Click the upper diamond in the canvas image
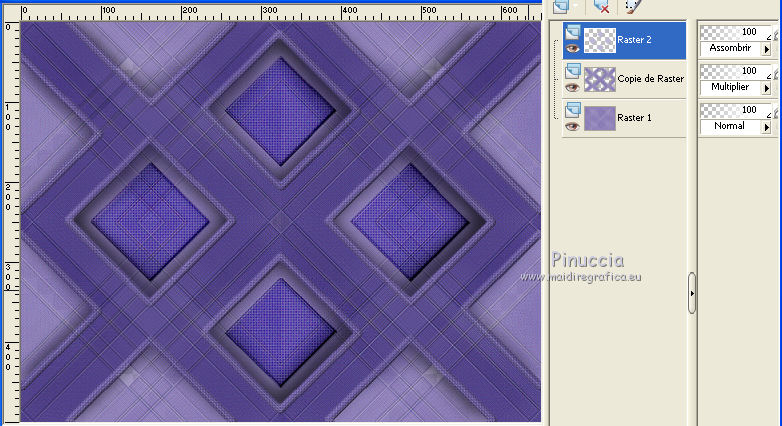 pos(280,111)
